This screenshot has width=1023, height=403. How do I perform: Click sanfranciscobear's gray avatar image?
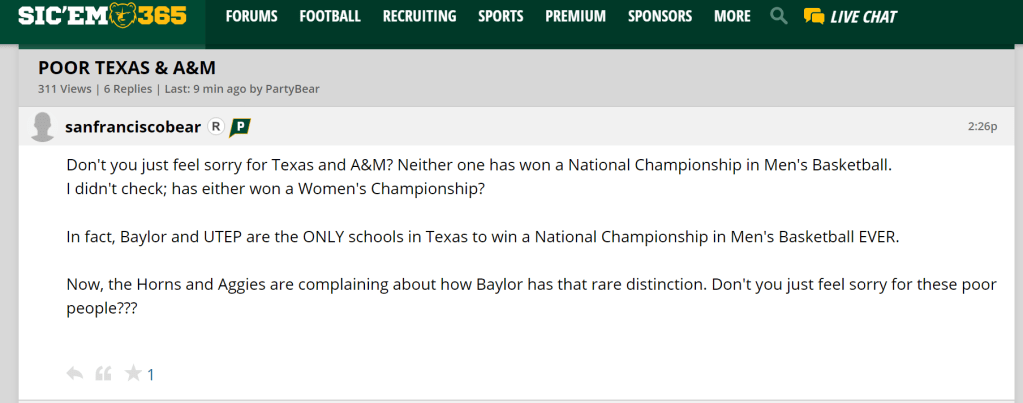[x=43, y=127]
